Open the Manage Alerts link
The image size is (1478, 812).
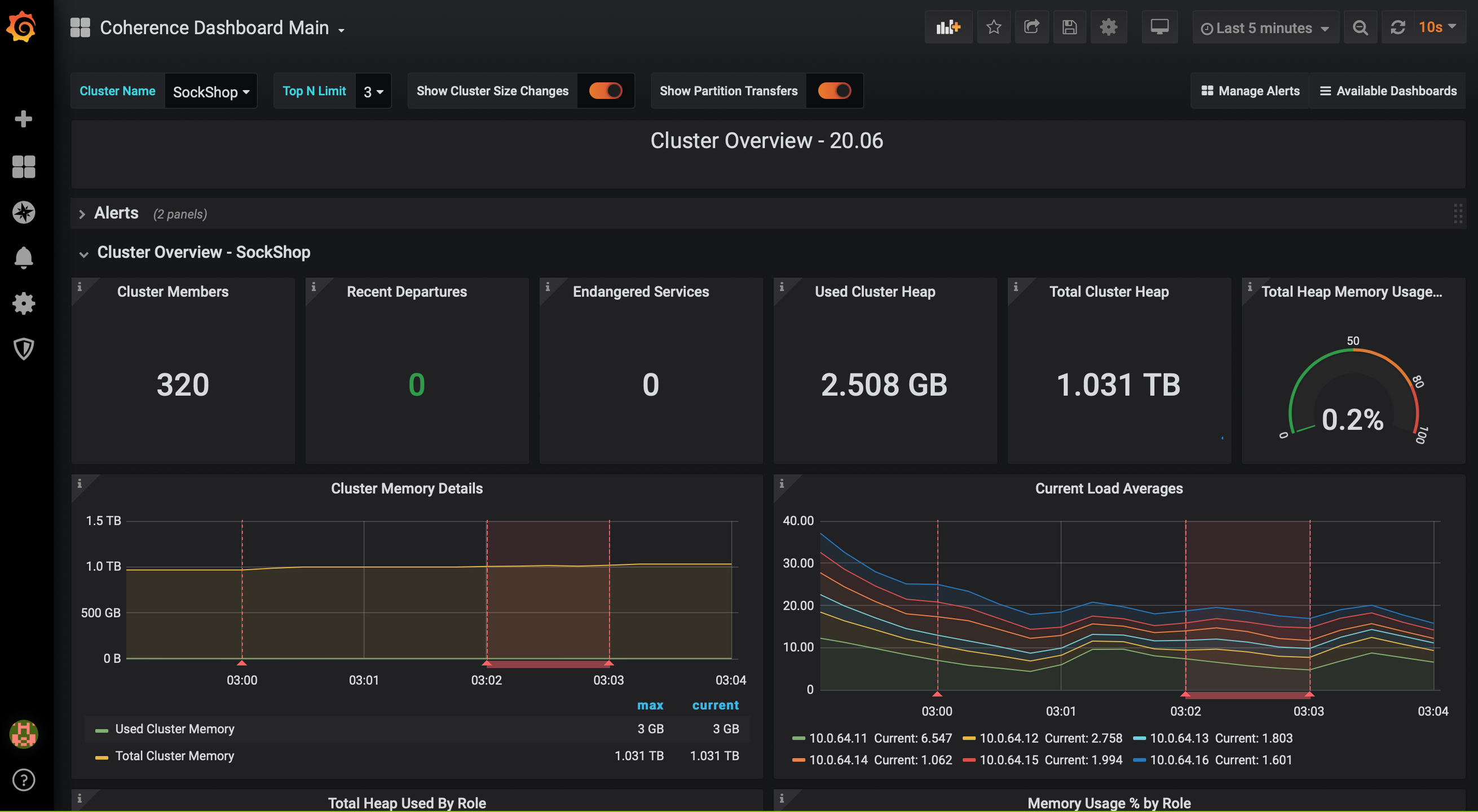1250,91
